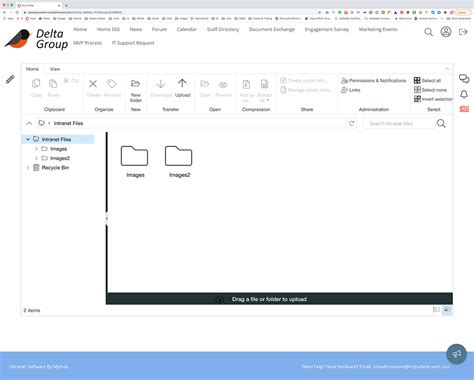Open the chat bubbles icon

pyautogui.click(x=464, y=79)
